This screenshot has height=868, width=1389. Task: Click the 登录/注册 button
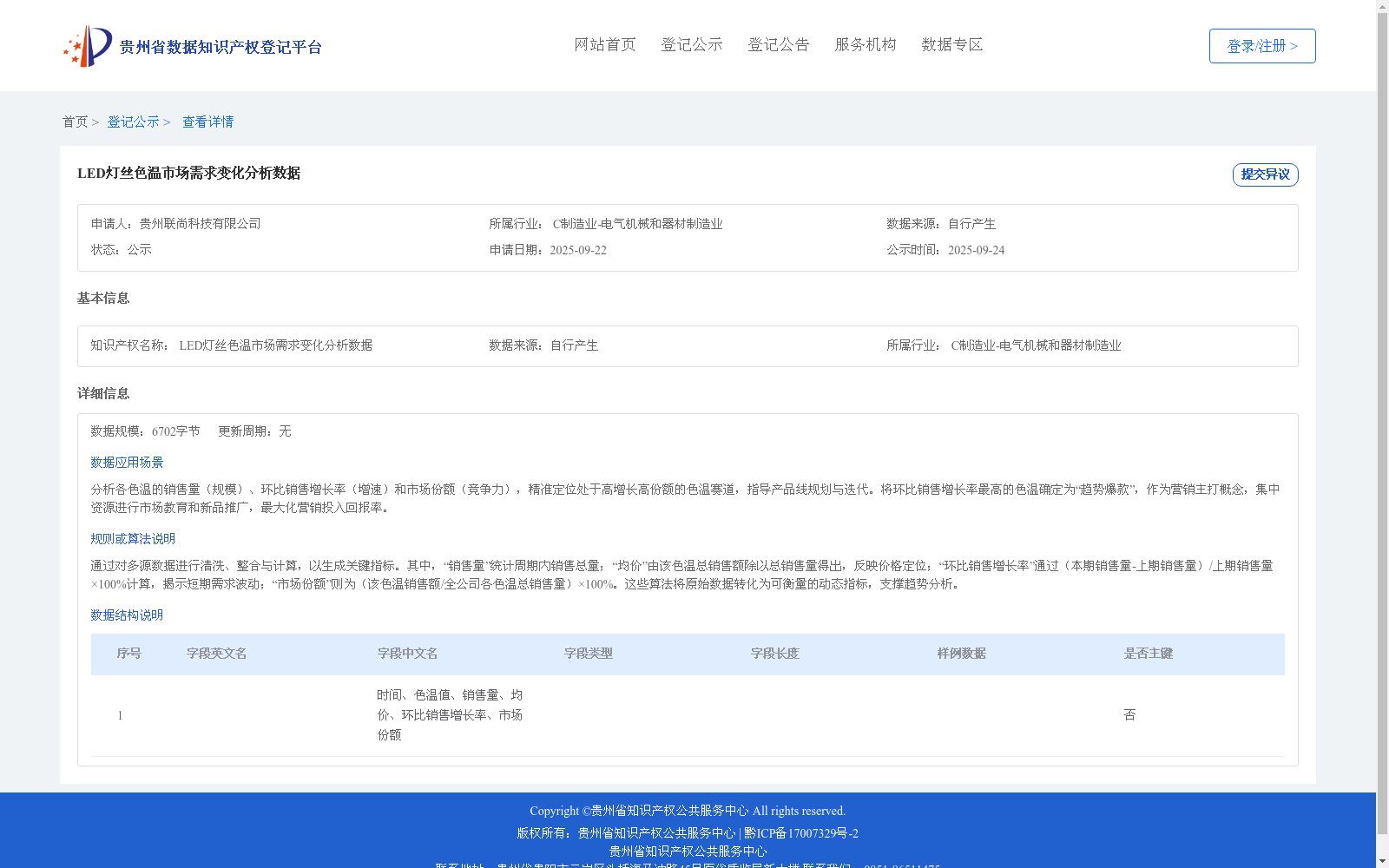coord(1262,46)
